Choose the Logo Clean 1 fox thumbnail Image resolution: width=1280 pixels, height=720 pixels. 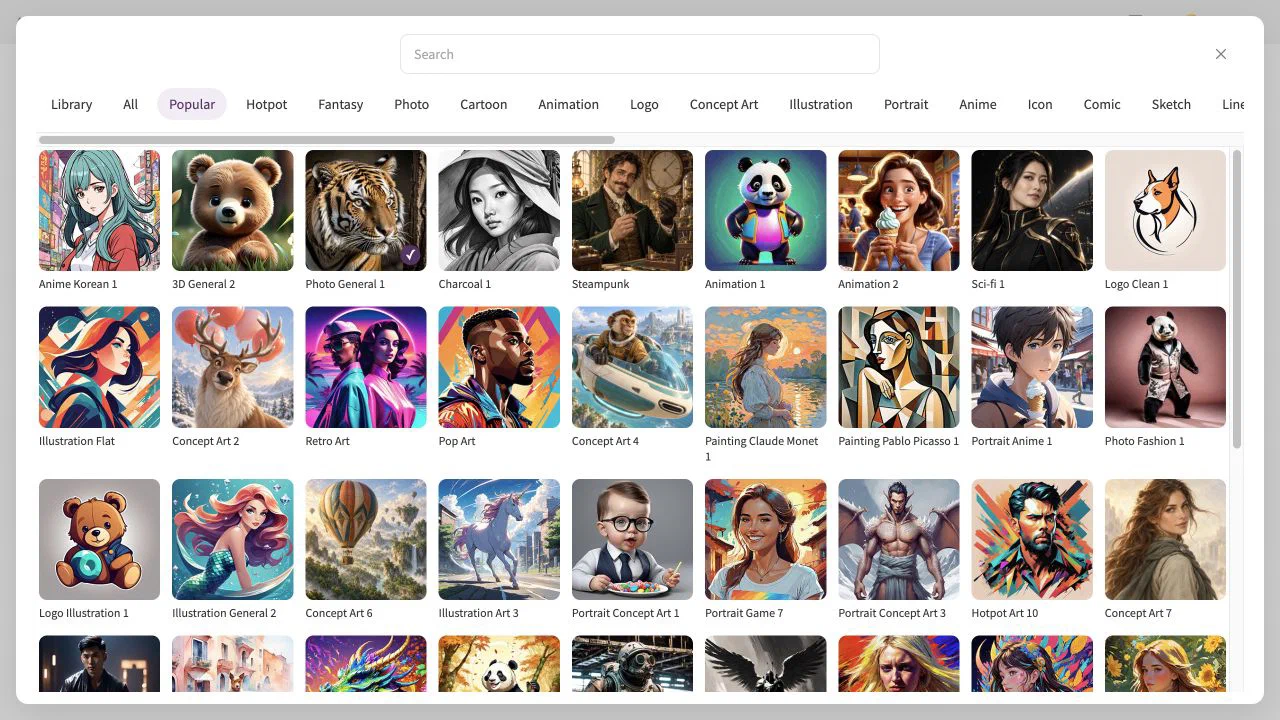[1165, 210]
